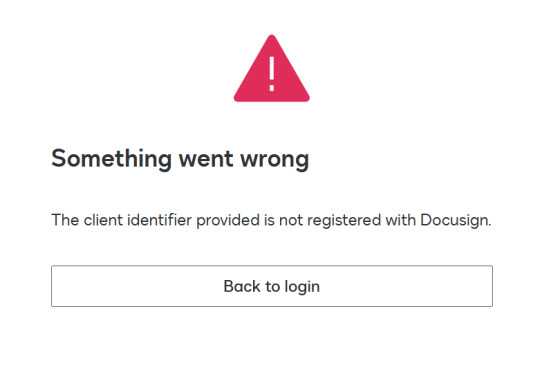Click the Back to login button
Image resolution: width=540 pixels, height=372 pixels.
pos(272,286)
